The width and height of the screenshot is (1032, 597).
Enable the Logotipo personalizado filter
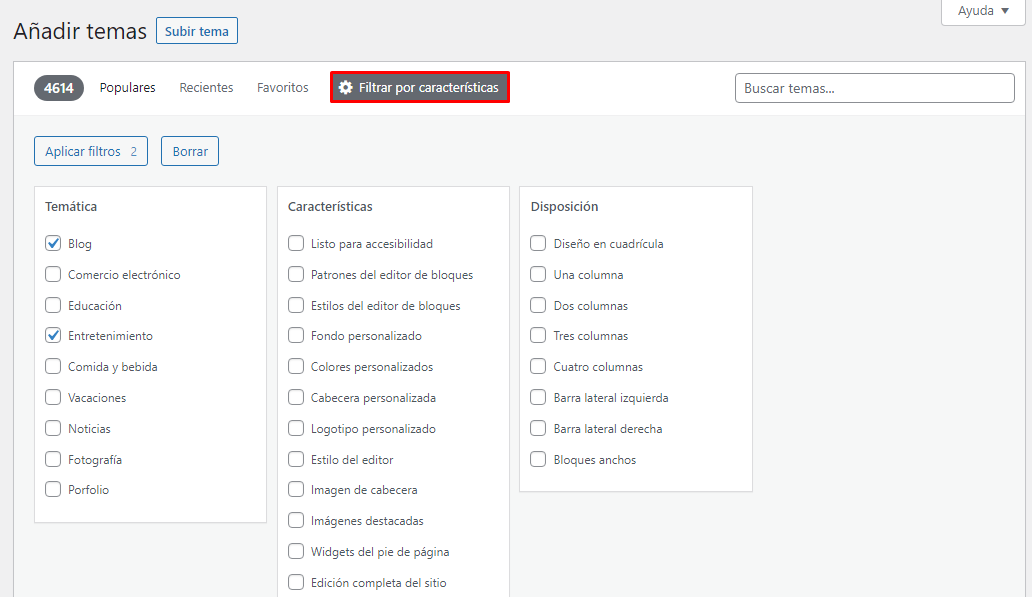(x=296, y=428)
